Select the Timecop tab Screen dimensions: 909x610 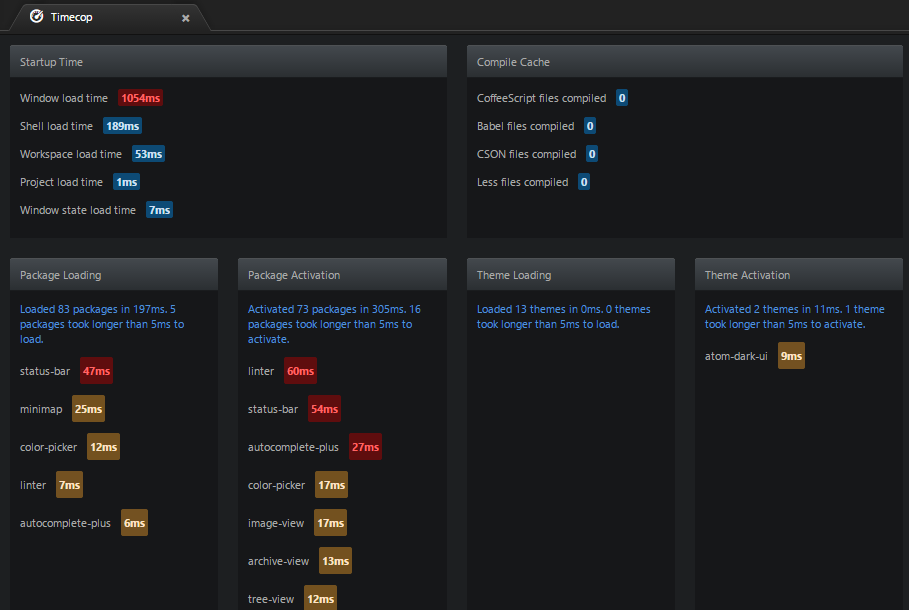(110, 17)
